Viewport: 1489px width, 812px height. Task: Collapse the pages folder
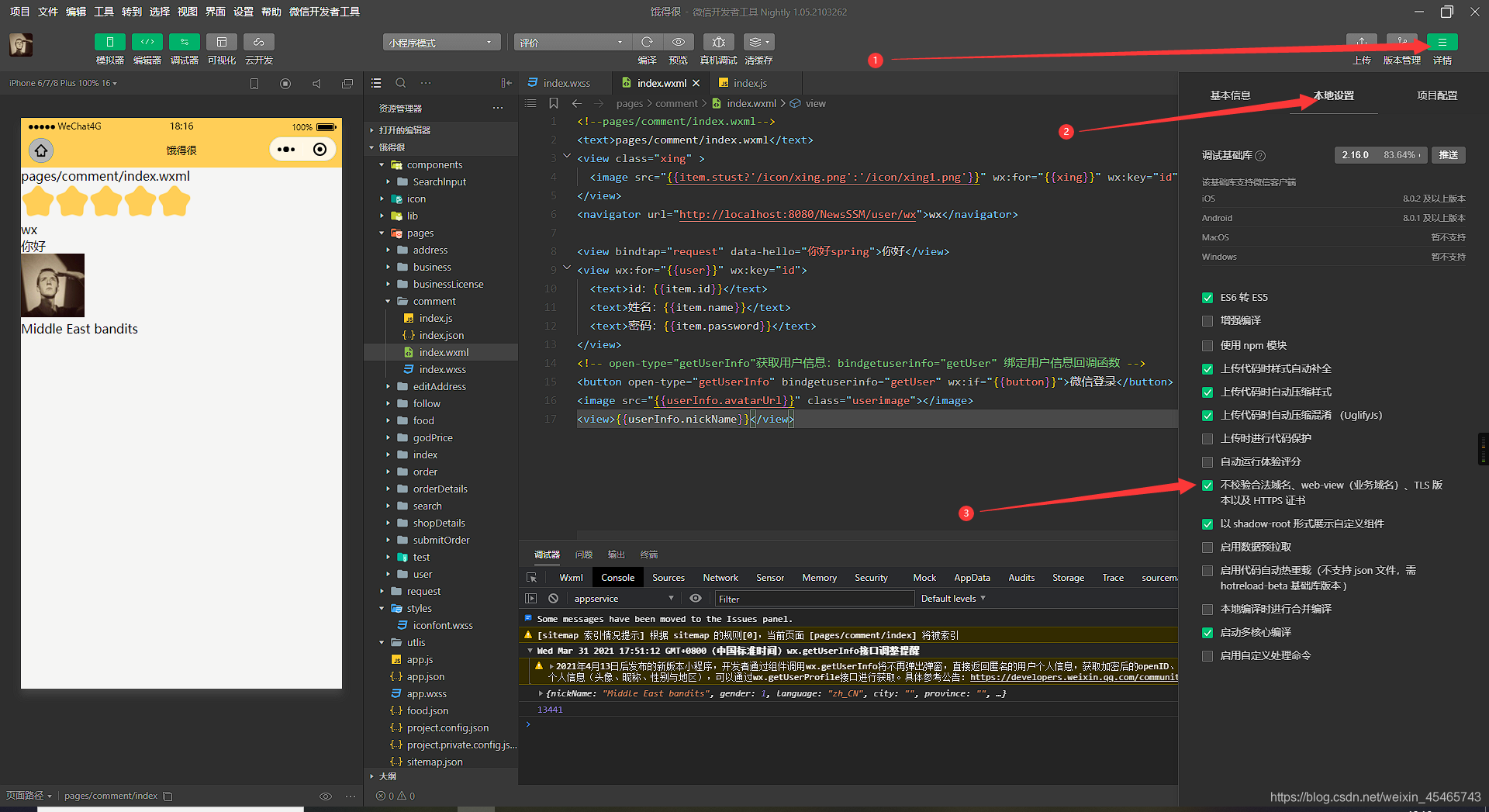point(382,233)
